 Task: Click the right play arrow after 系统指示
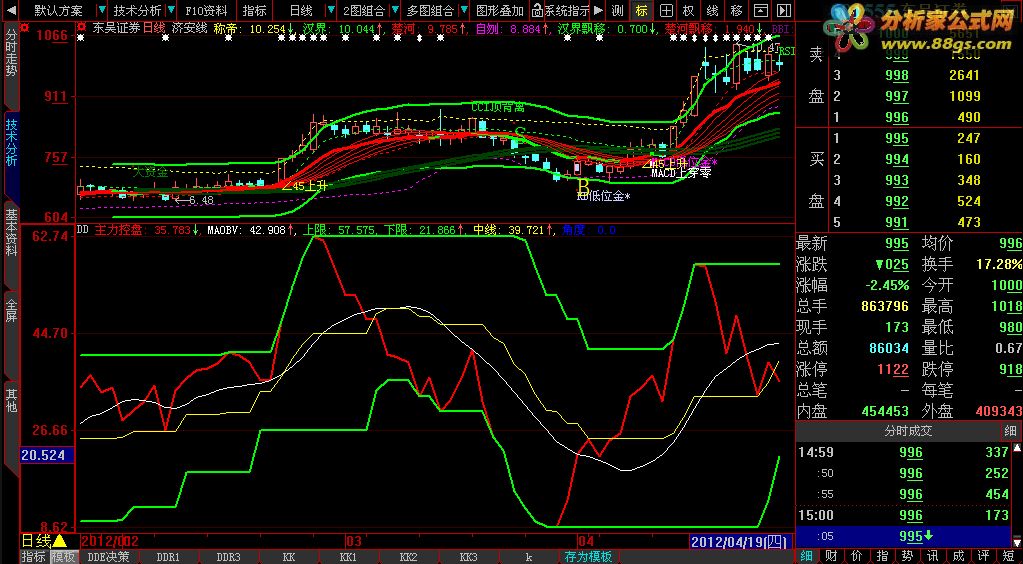coord(598,10)
